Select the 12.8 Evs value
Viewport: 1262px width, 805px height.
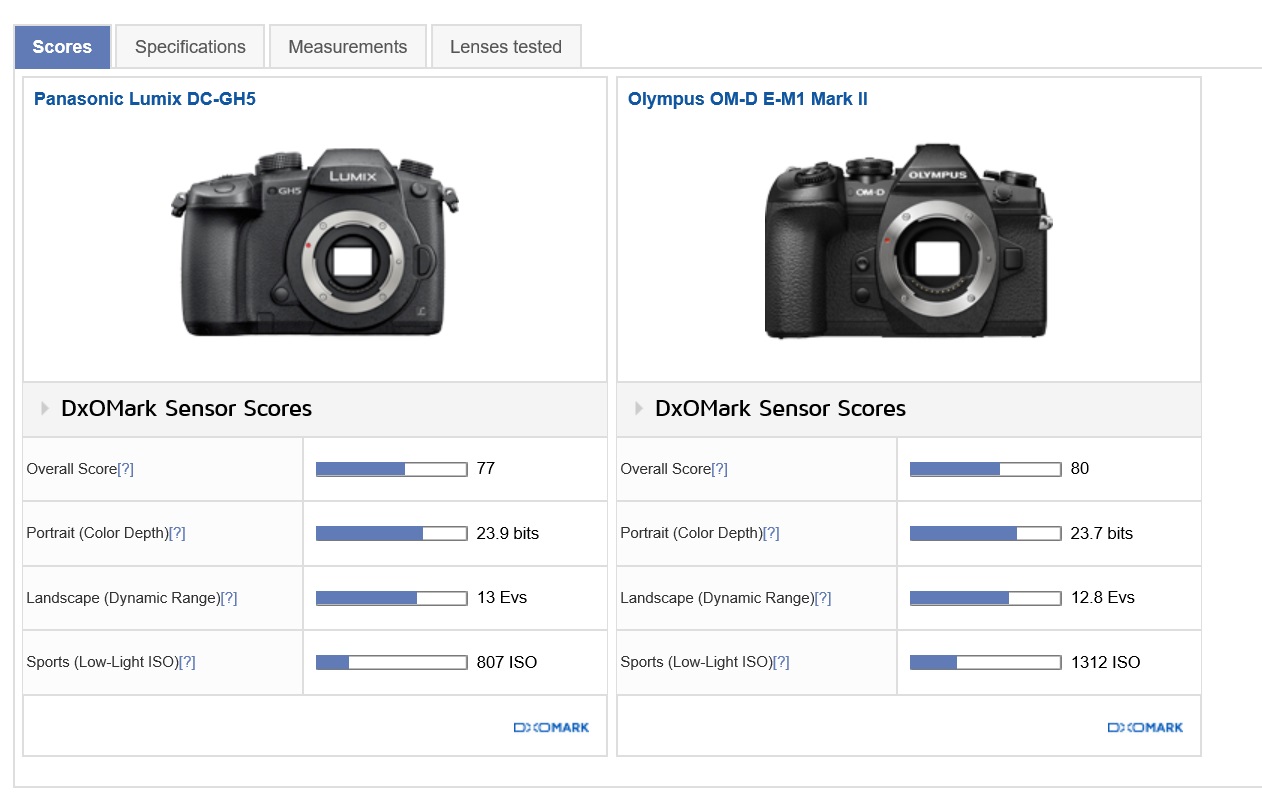point(1103,598)
